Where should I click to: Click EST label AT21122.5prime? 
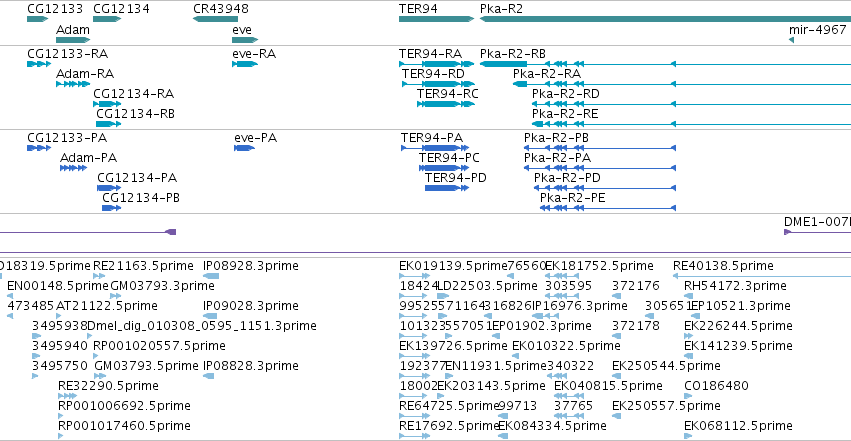pos(107,306)
